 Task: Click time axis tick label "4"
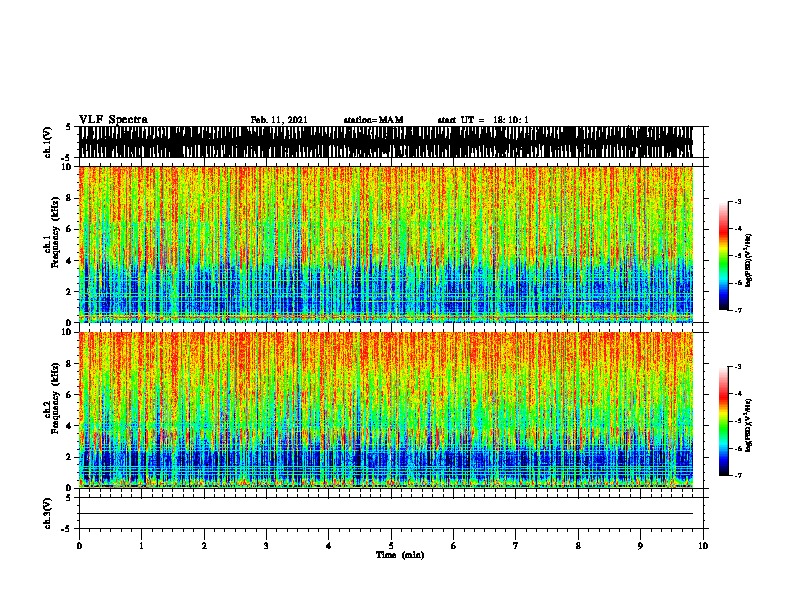click(329, 546)
